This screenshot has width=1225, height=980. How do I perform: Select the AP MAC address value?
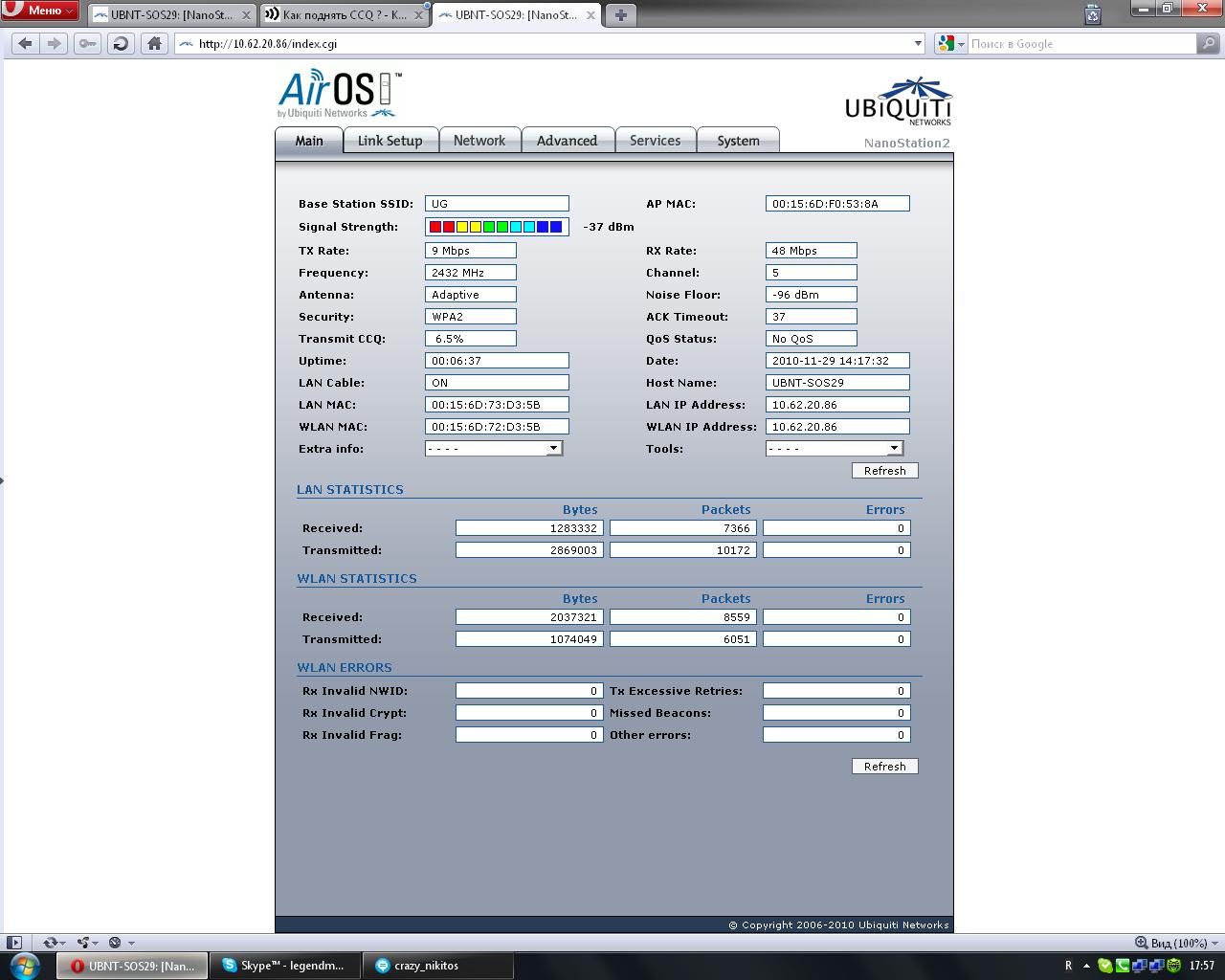point(837,204)
